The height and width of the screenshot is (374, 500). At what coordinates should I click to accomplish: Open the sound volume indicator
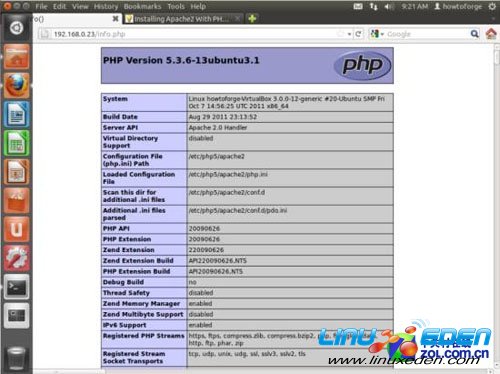pyautogui.click(x=389, y=6)
